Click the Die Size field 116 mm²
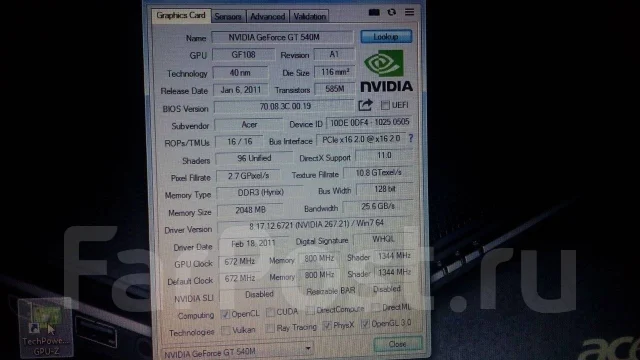 point(334,72)
